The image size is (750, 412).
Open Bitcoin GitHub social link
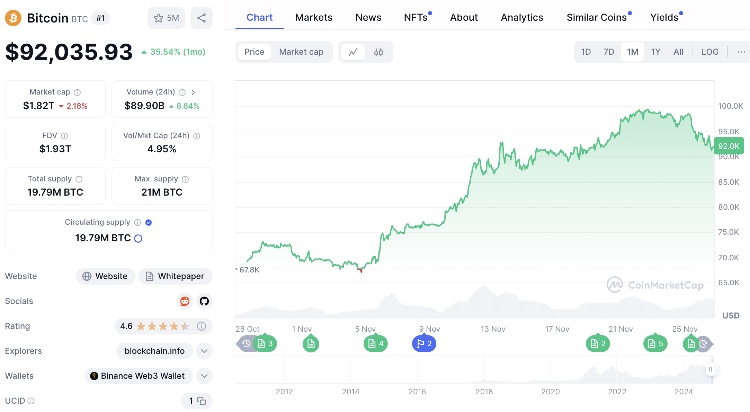pos(204,301)
